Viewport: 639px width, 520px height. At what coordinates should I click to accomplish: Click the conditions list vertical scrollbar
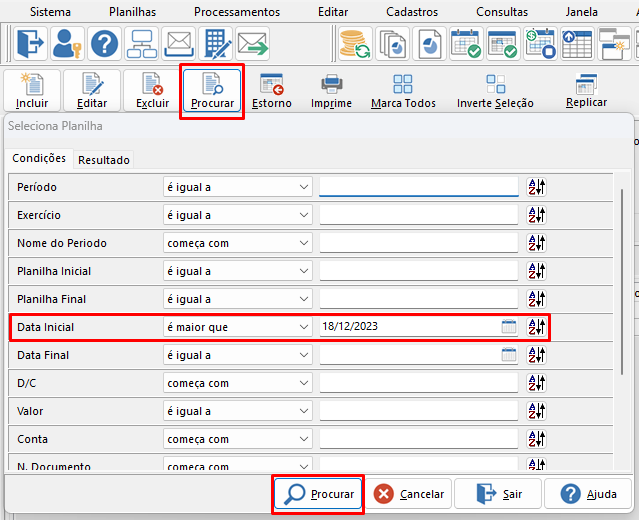coord(622,281)
